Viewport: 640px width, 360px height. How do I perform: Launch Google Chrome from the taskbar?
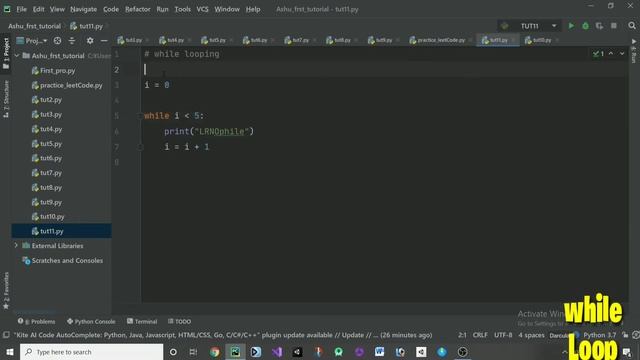[214, 352]
